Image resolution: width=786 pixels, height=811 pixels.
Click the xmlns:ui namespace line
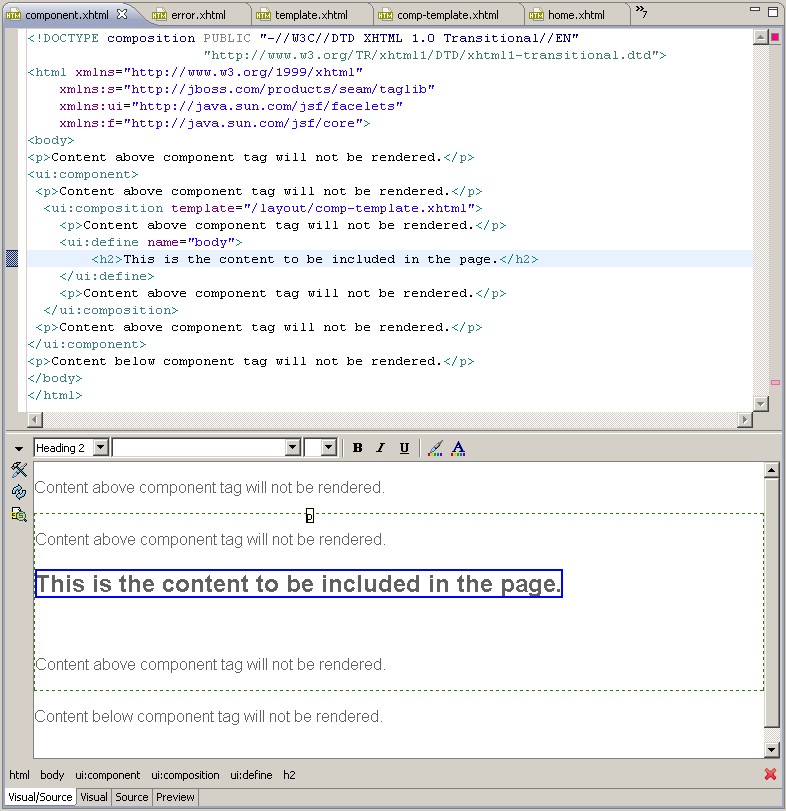click(x=231, y=107)
